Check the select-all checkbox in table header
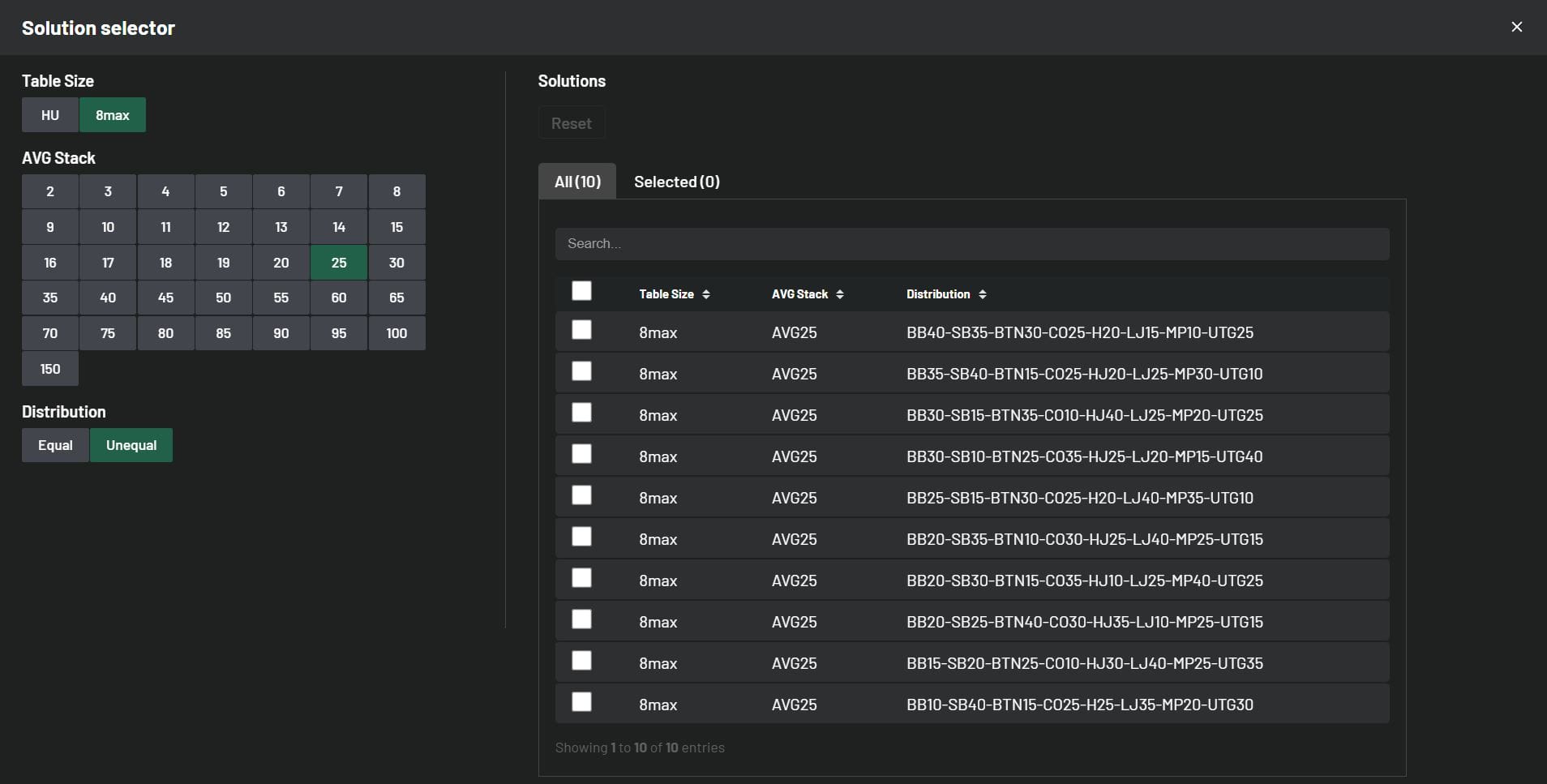This screenshot has height=784, width=1547. 581,291
